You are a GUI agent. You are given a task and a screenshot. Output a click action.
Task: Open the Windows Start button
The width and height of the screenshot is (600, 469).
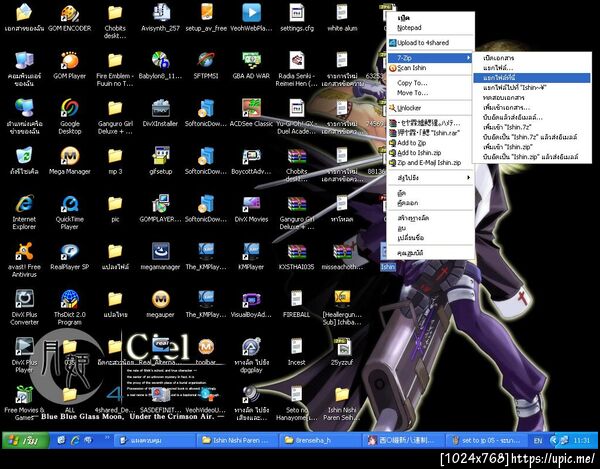26,441
